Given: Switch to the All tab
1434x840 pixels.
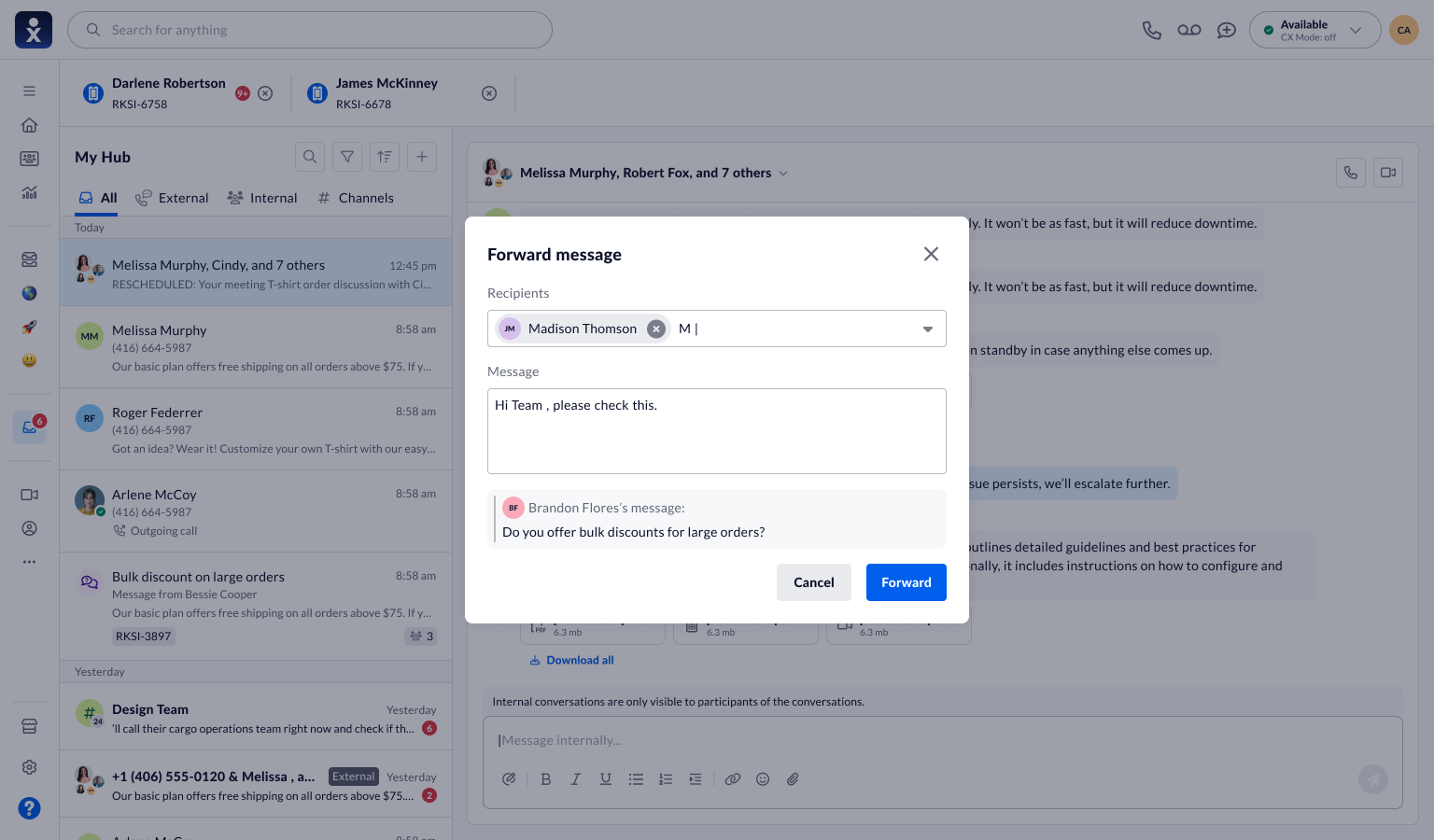Looking at the screenshot, I should pyautogui.click(x=98, y=198).
